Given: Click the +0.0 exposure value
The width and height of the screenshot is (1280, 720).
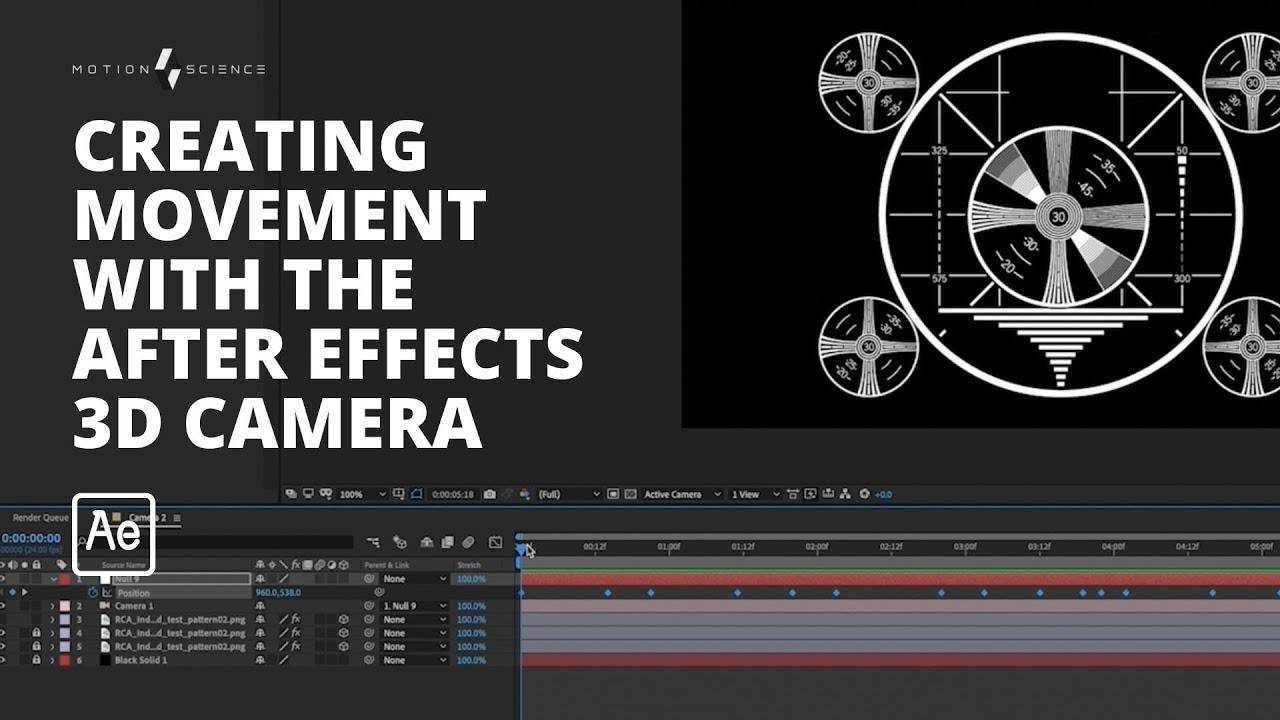Looking at the screenshot, I should click(883, 494).
